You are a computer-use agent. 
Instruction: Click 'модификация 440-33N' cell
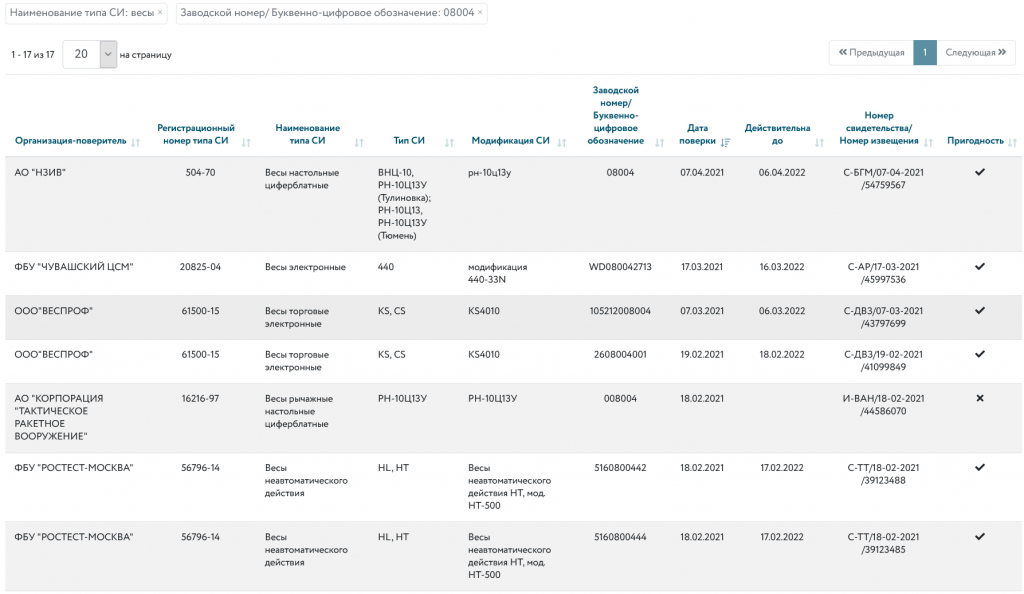498,273
